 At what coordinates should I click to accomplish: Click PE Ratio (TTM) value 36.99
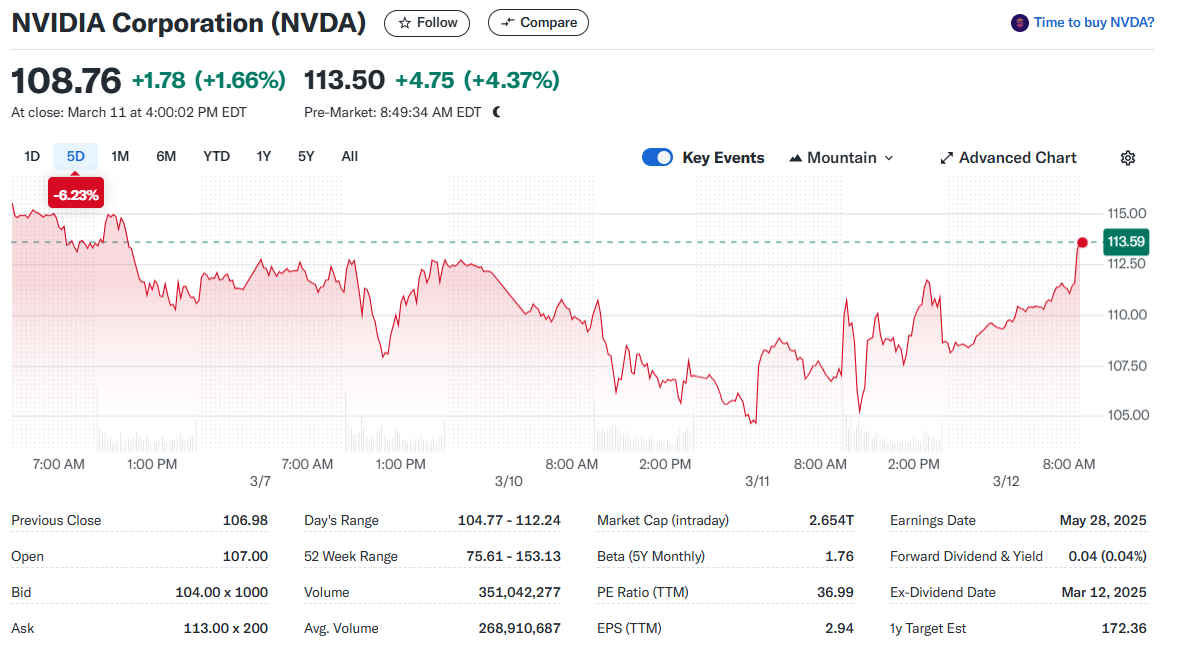[x=835, y=592]
